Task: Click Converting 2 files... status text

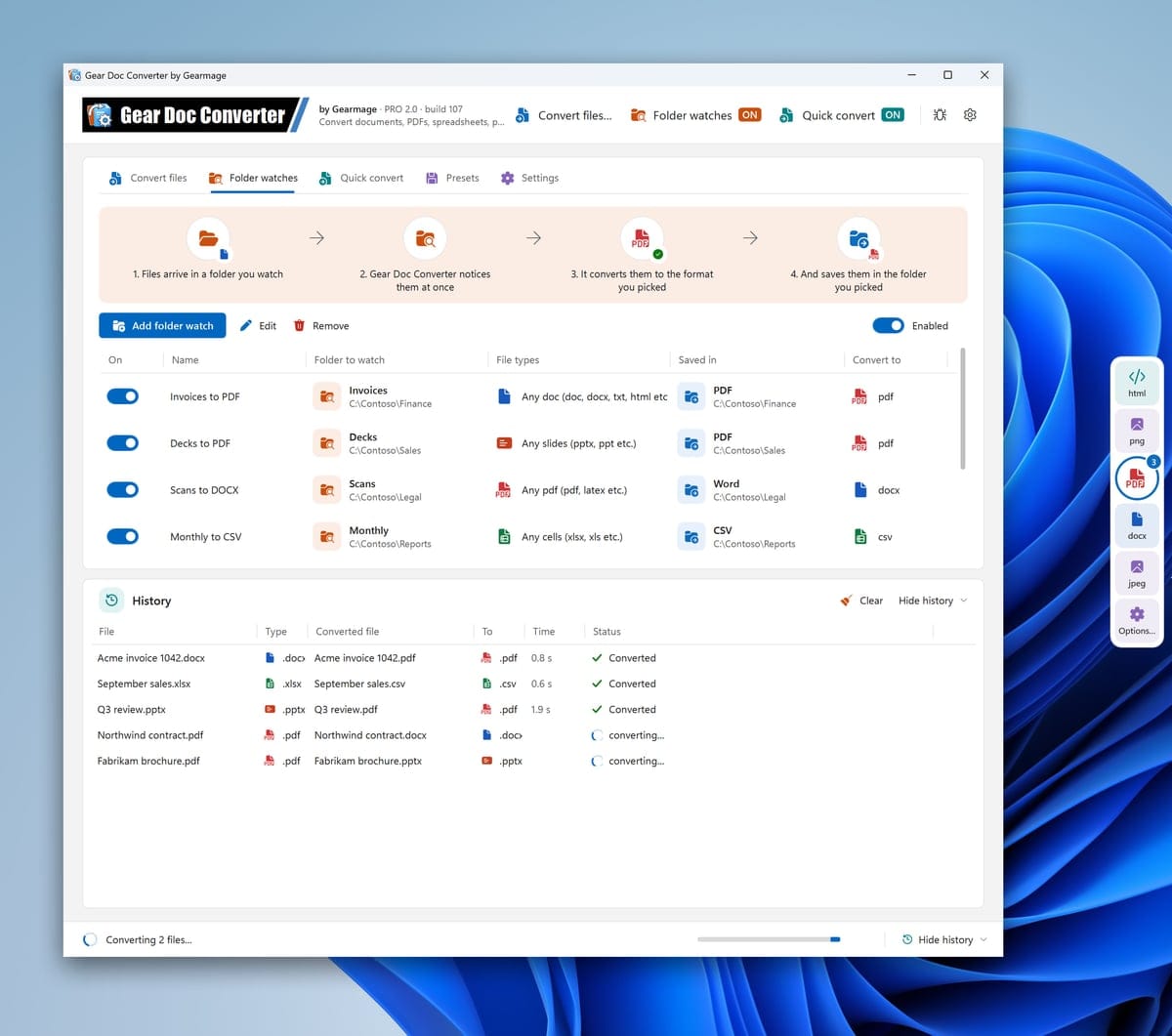Action: [x=148, y=939]
